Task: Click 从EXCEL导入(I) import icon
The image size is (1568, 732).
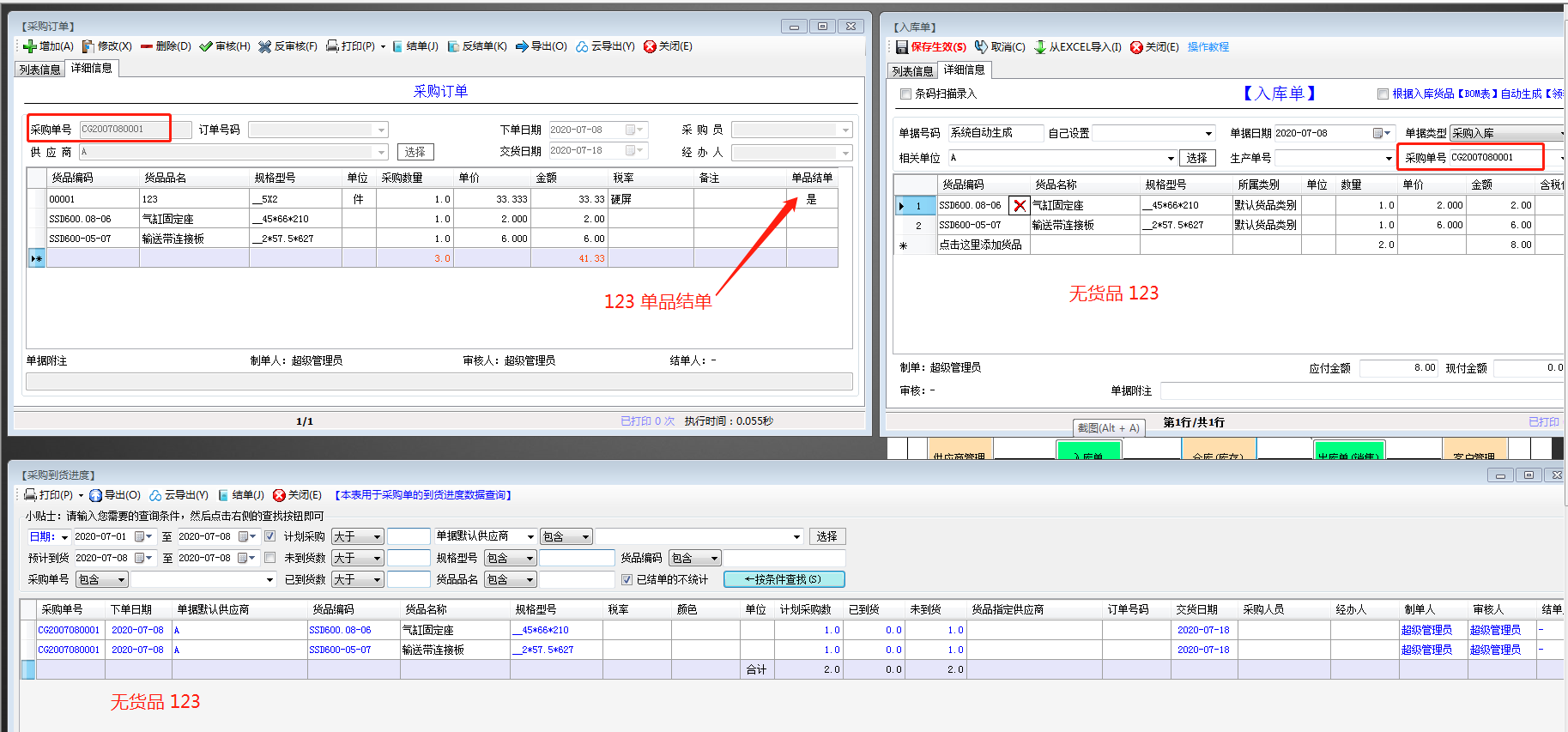Action: click(1040, 47)
